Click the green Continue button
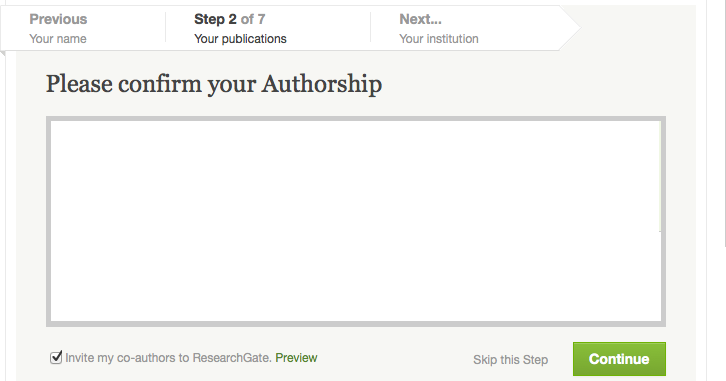The height and width of the screenshot is (381, 726). pyautogui.click(x=619, y=359)
